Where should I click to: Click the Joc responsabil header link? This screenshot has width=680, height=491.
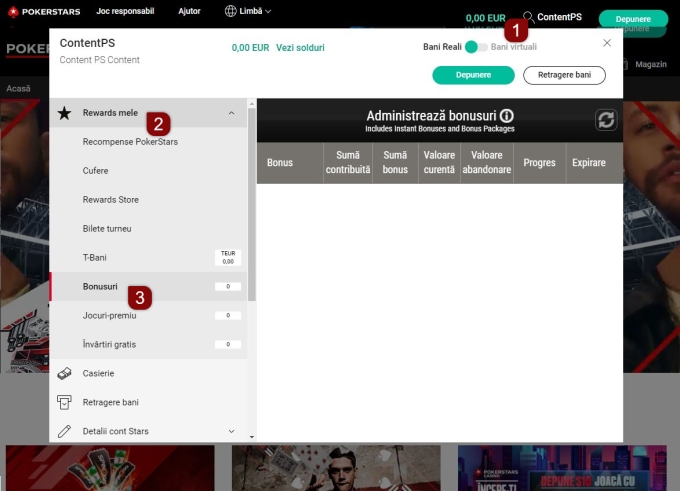[x=125, y=11]
